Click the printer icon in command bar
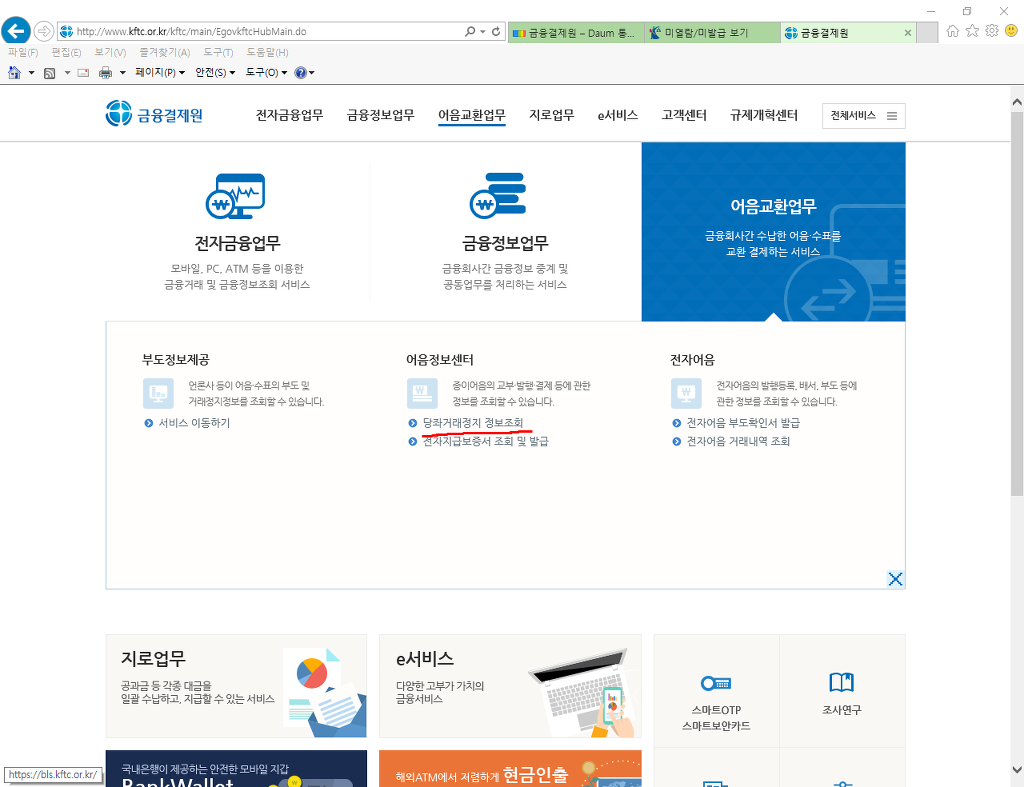 tap(105, 73)
